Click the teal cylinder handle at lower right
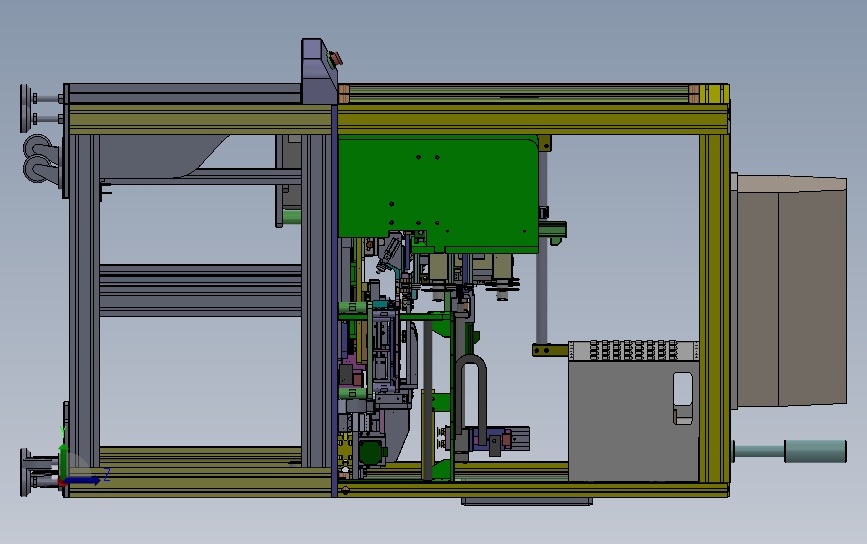The height and width of the screenshot is (544, 867). (815, 451)
